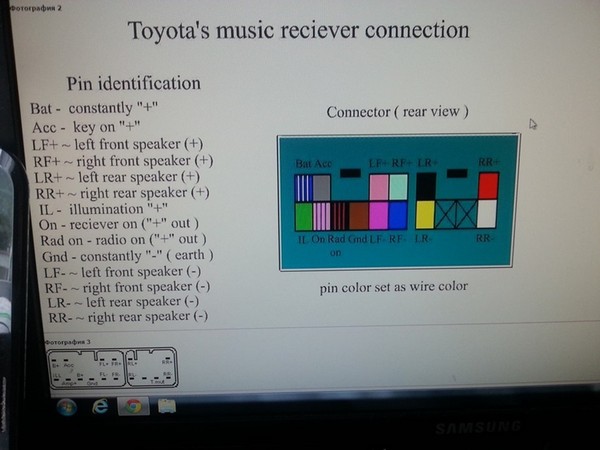This screenshot has width=600, height=450.
Task: Click the text "LR+ ~ left rear speaker (+)"
Action: 117,177
